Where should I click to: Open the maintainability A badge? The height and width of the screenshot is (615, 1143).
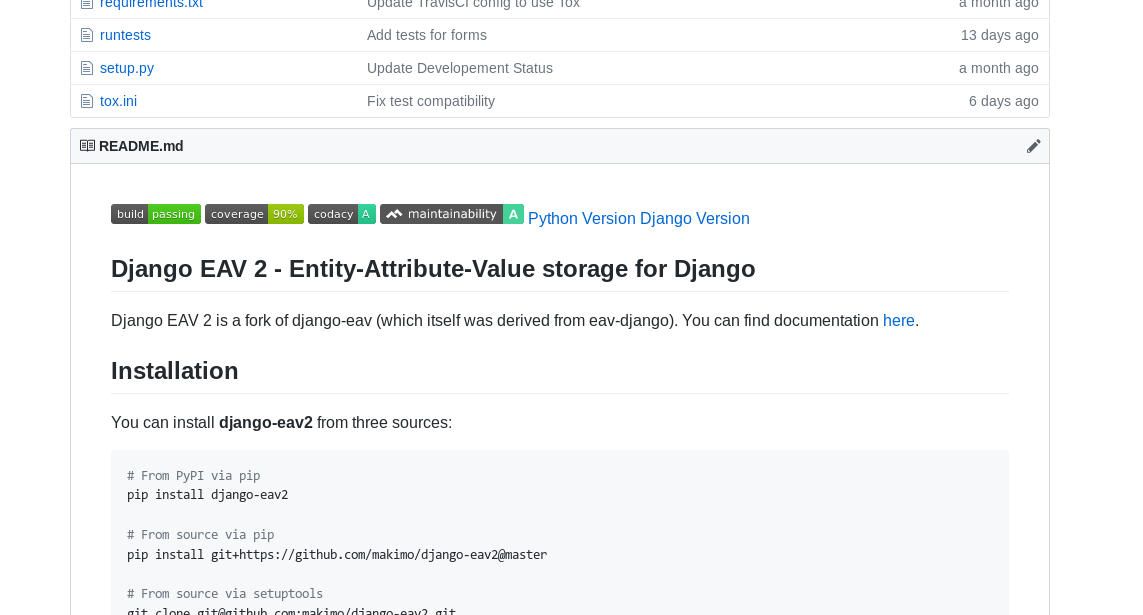[452, 214]
